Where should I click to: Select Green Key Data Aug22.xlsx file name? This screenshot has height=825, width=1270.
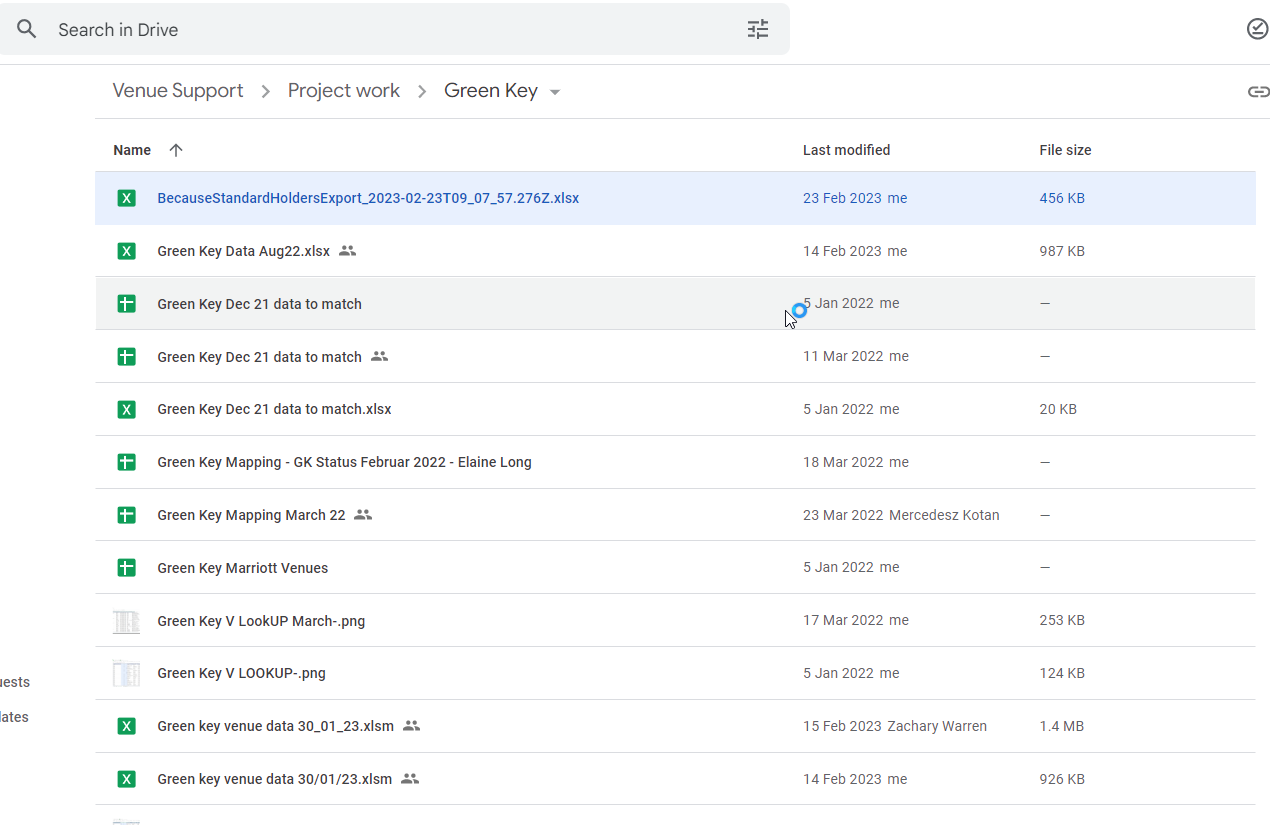tap(243, 251)
